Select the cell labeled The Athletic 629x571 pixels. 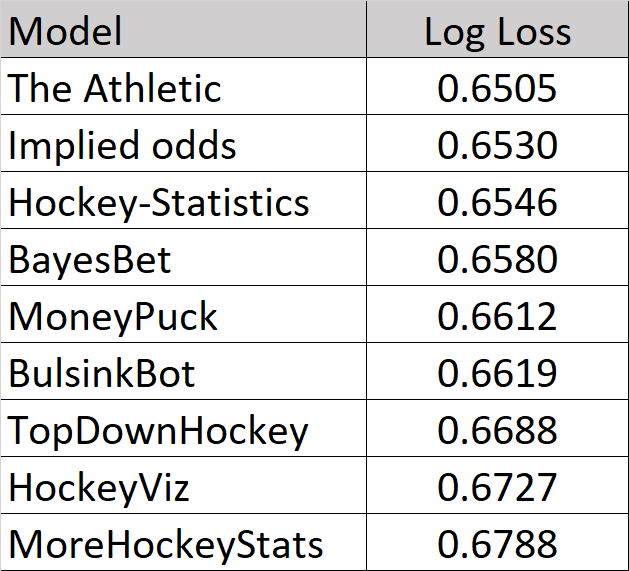click(x=185, y=88)
